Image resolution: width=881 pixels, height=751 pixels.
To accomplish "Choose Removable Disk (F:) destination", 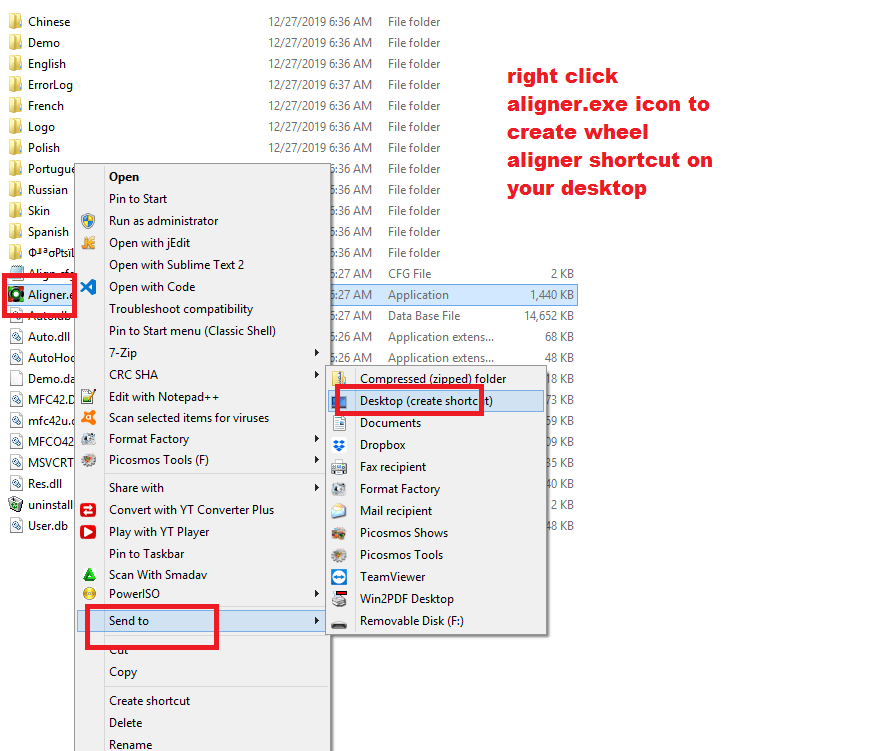I will pos(411,621).
